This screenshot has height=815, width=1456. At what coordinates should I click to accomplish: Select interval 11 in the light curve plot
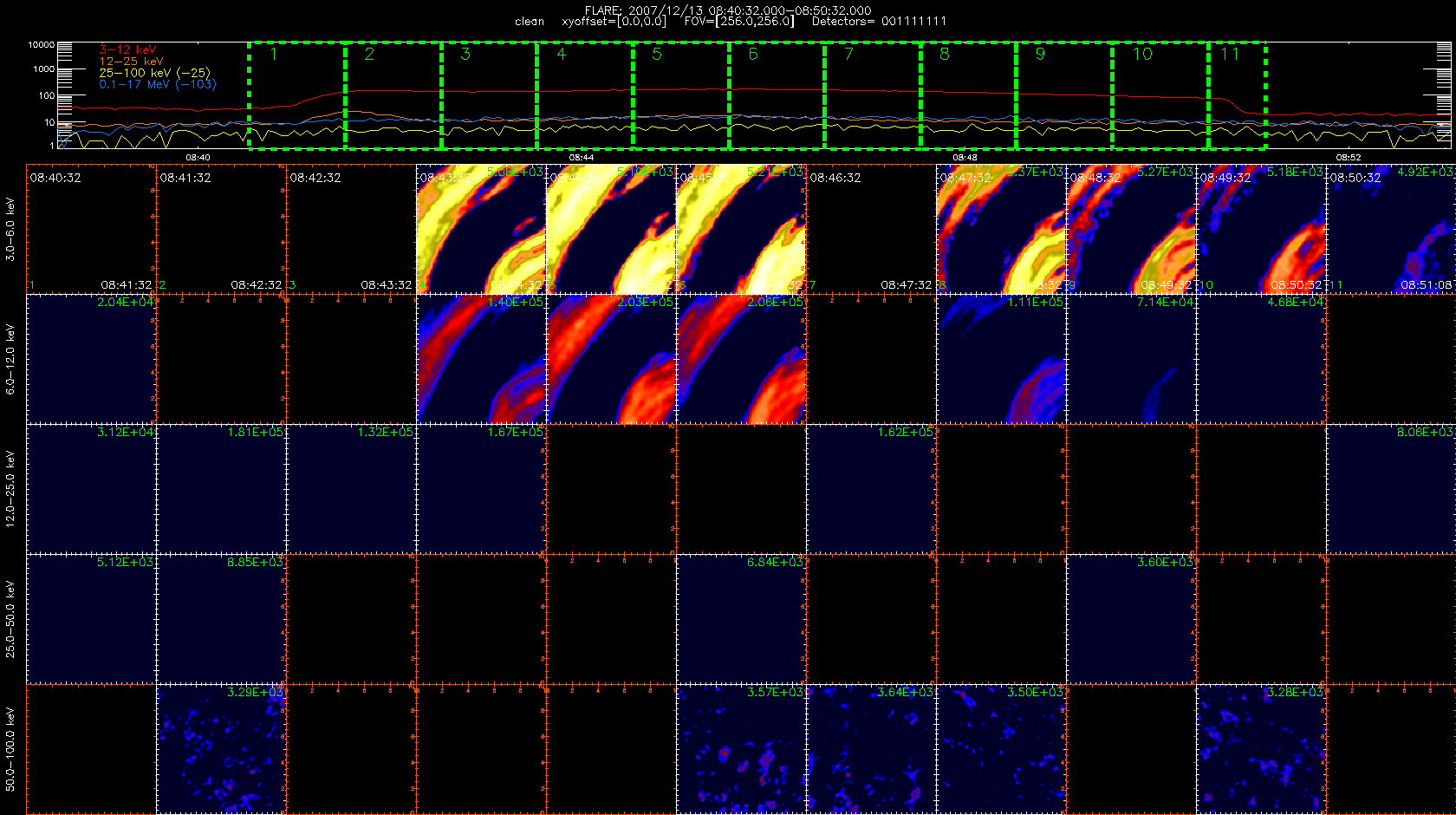1238,95
